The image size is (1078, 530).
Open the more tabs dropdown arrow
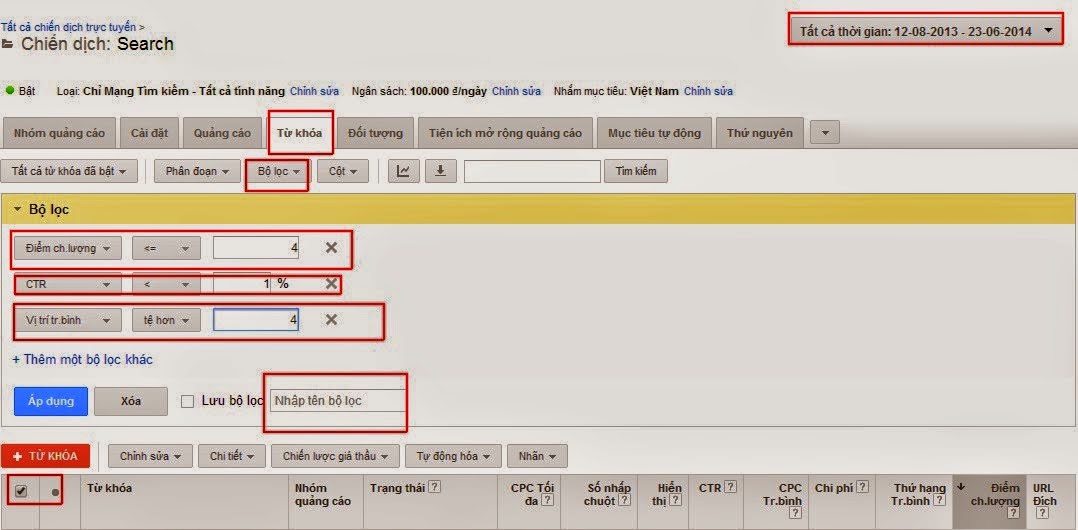[825, 133]
